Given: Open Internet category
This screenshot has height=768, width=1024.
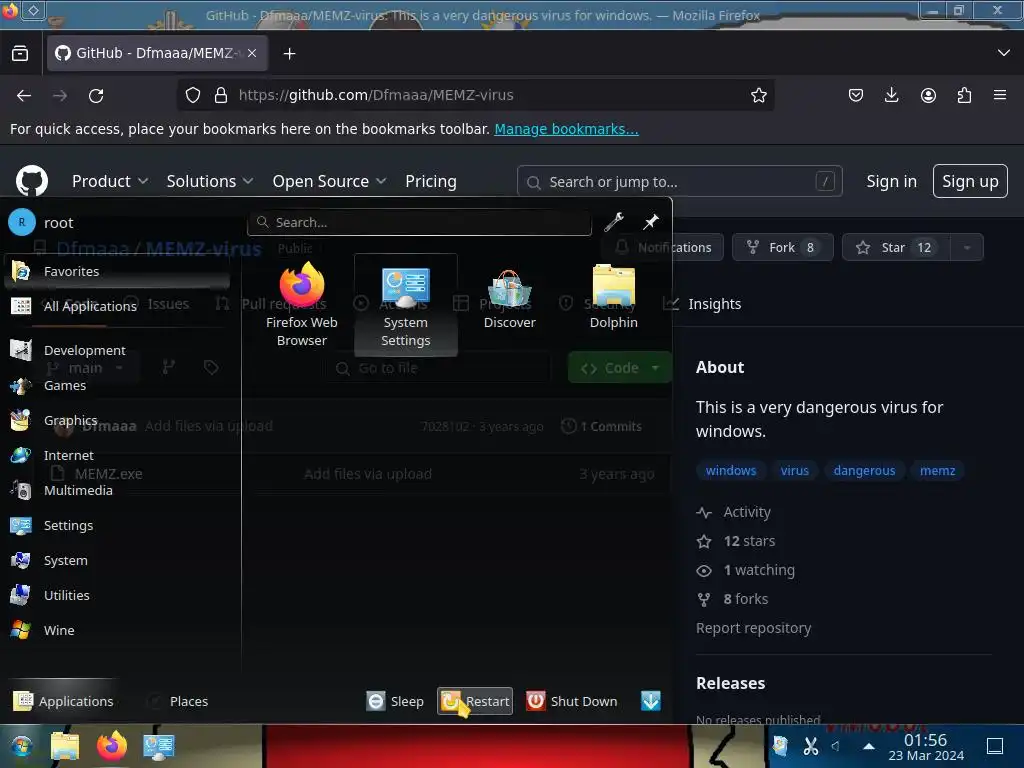Looking at the screenshot, I should (x=118, y=455).
